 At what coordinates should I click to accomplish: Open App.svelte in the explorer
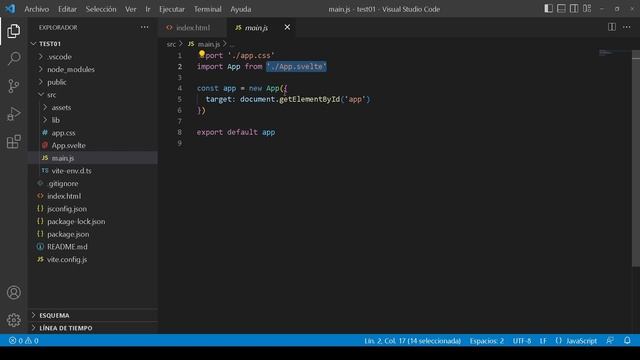coord(93,145)
